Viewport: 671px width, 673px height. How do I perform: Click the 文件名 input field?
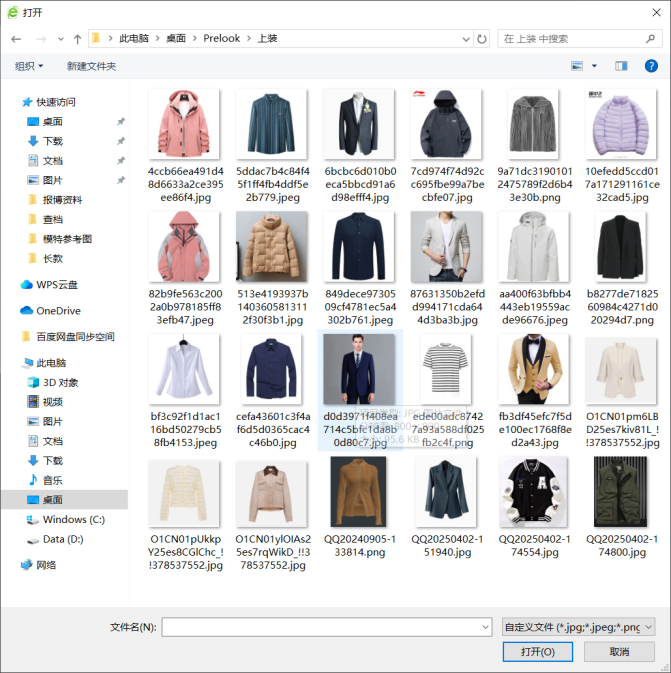tap(320, 627)
